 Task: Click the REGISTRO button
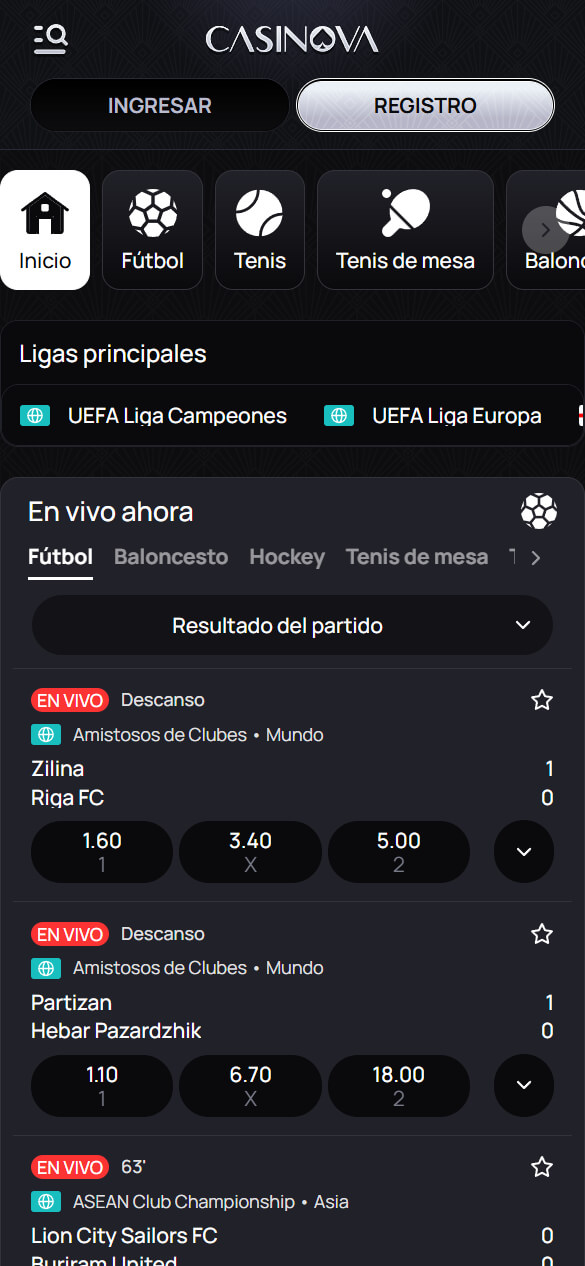click(x=425, y=105)
